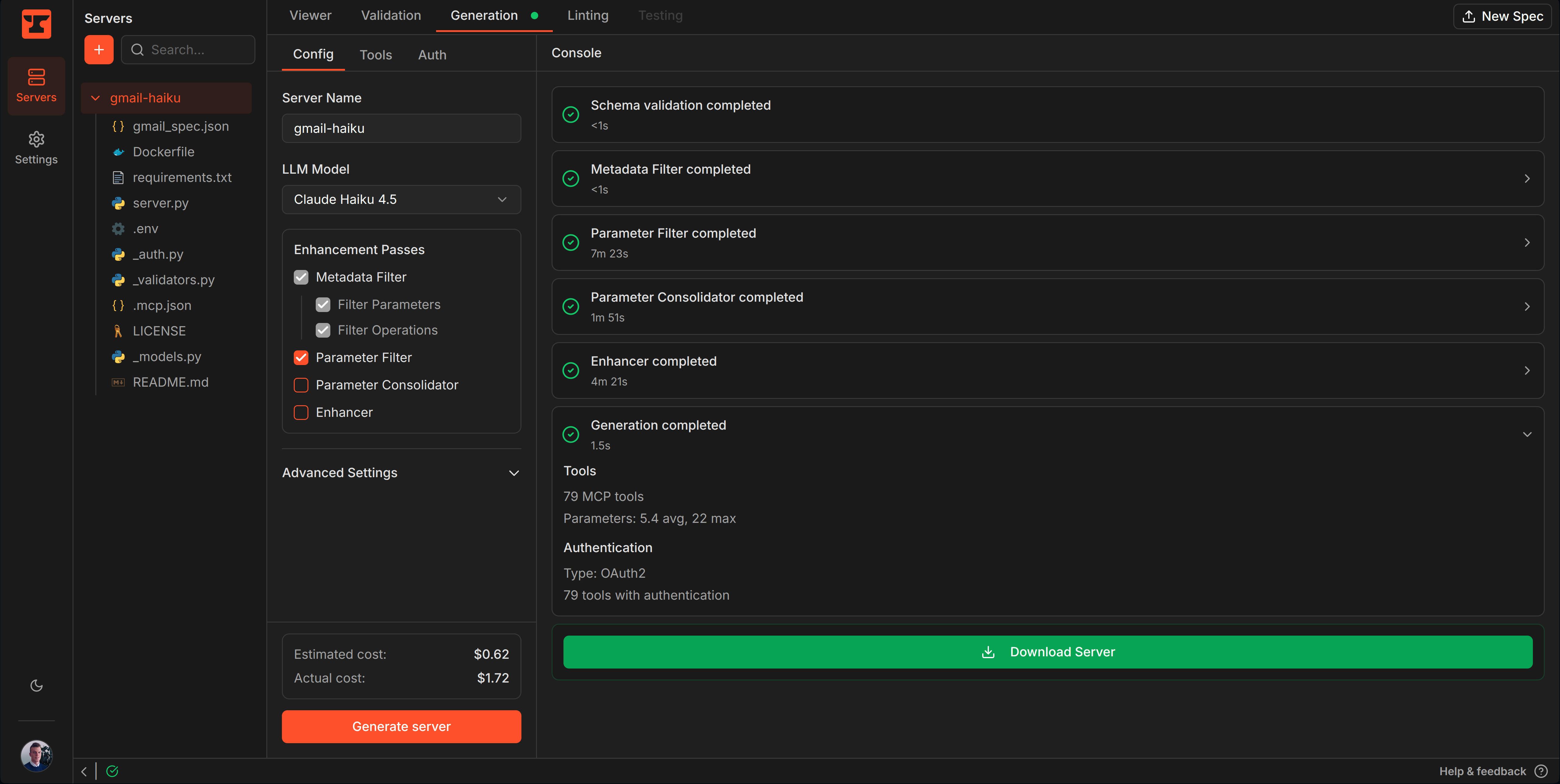Open the Auth sub-tab
Screen dimensions: 1560x784
point(432,55)
